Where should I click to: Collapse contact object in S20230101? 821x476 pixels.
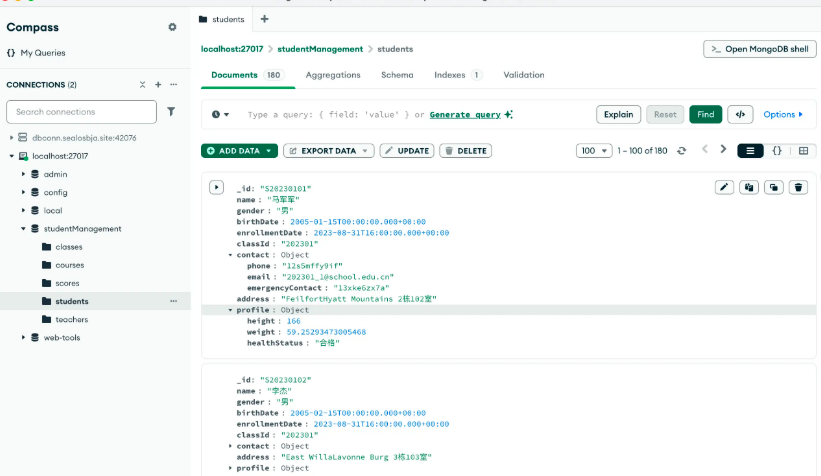point(230,255)
